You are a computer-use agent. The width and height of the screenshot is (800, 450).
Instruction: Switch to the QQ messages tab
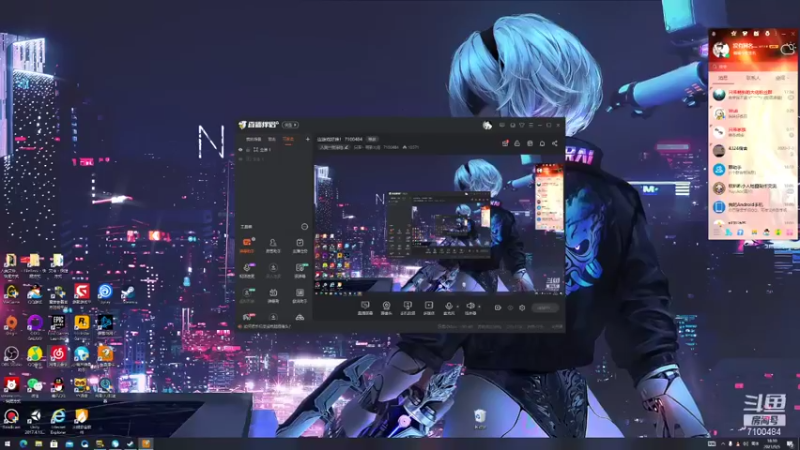[723, 78]
